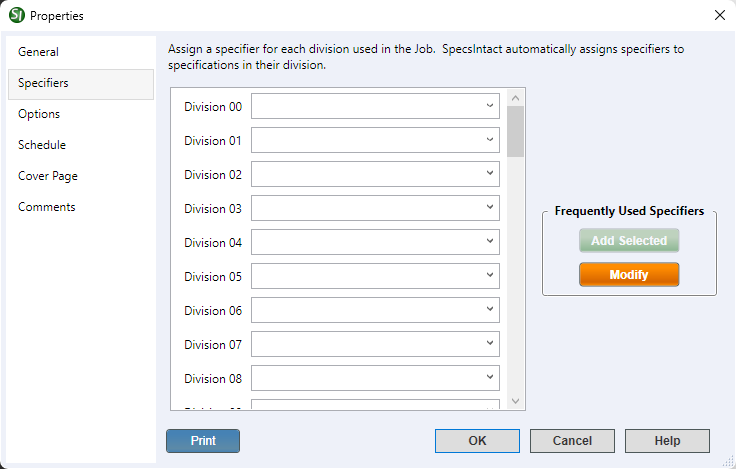Open the Division 05 combo box
This screenshot has height=469, width=736.
point(489,276)
